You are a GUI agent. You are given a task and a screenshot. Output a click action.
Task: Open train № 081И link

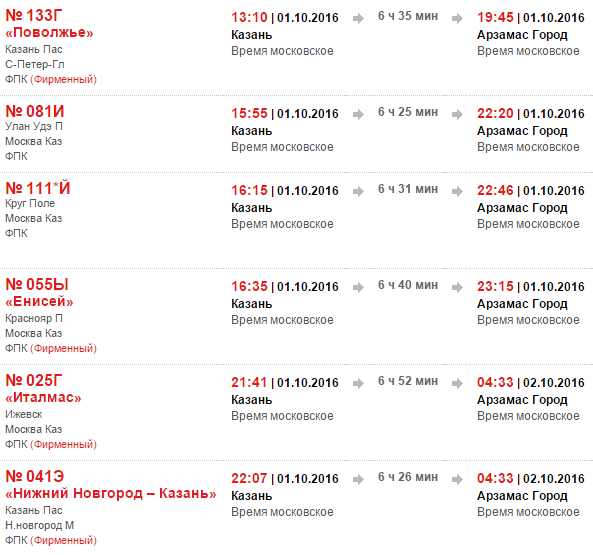[x=35, y=111]
